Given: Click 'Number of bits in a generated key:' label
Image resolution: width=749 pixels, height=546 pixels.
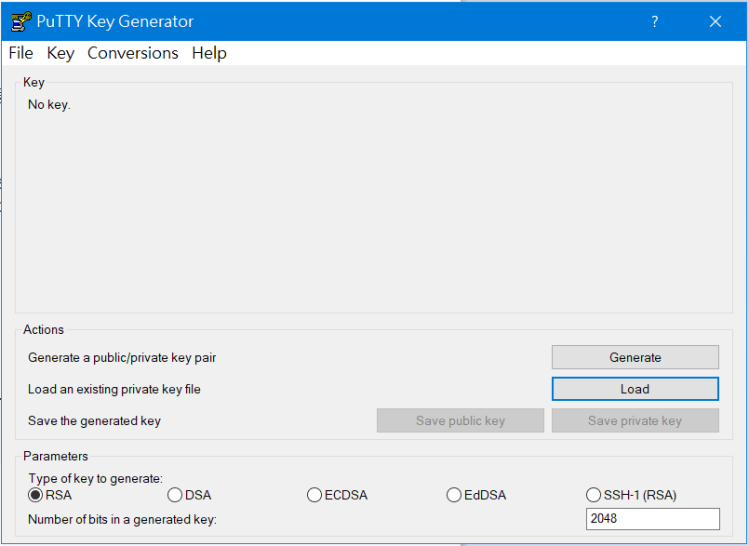Looking at the screenshot, I should coord(122,519).
